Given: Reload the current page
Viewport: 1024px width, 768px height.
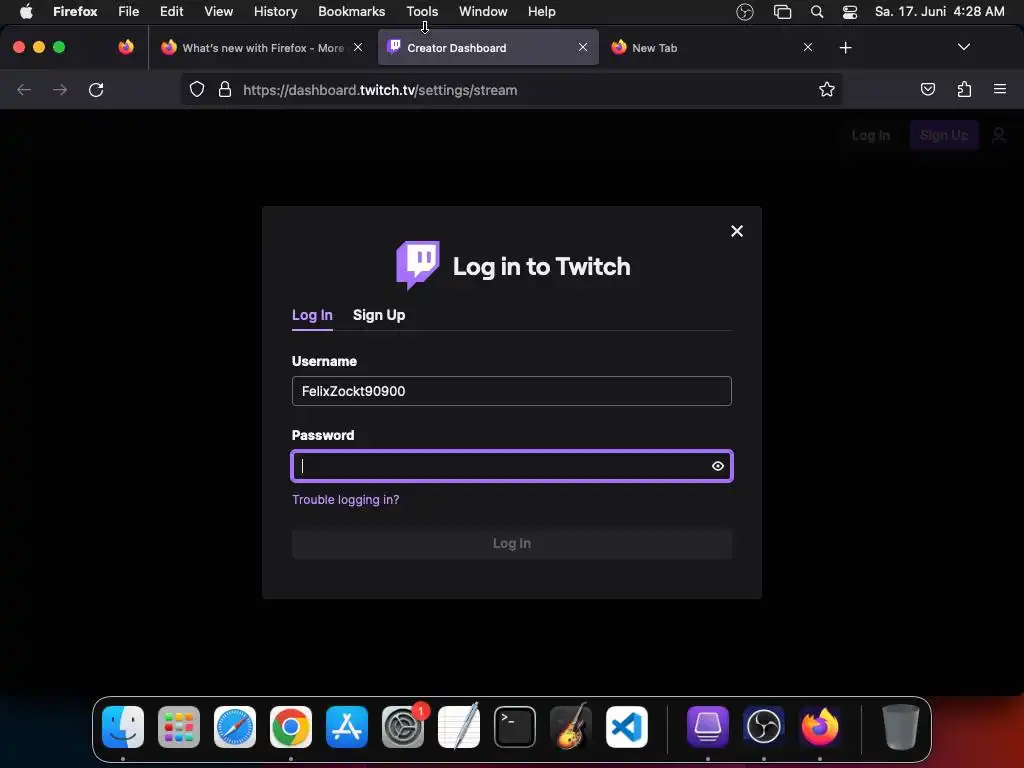Looking at the screenshot, I should point(96,89).
